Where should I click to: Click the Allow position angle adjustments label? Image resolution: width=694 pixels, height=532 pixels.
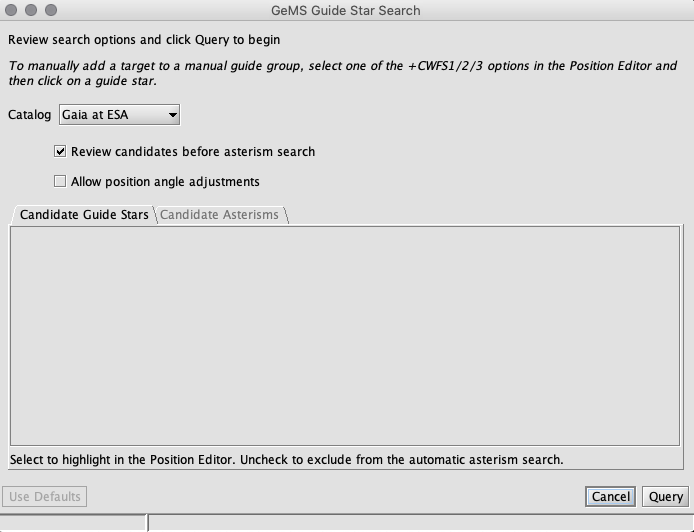tap(165, 182)
